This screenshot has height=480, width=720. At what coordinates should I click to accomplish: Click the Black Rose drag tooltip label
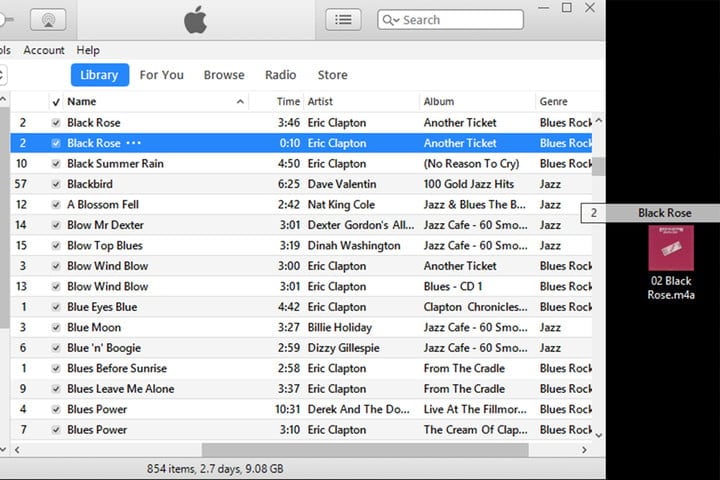click(x=664, y=213)
